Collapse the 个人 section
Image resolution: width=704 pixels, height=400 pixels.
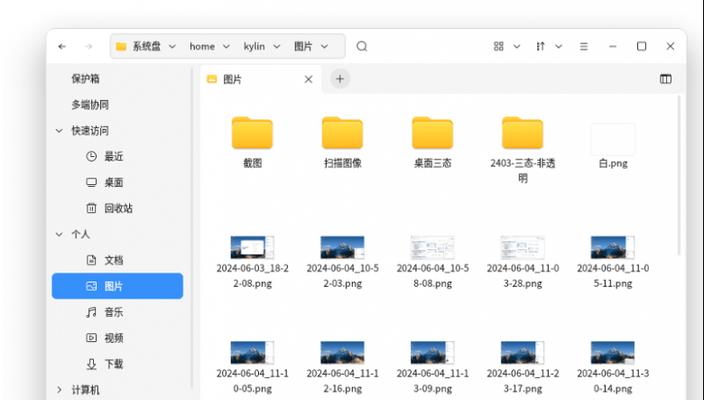(59, 234)
